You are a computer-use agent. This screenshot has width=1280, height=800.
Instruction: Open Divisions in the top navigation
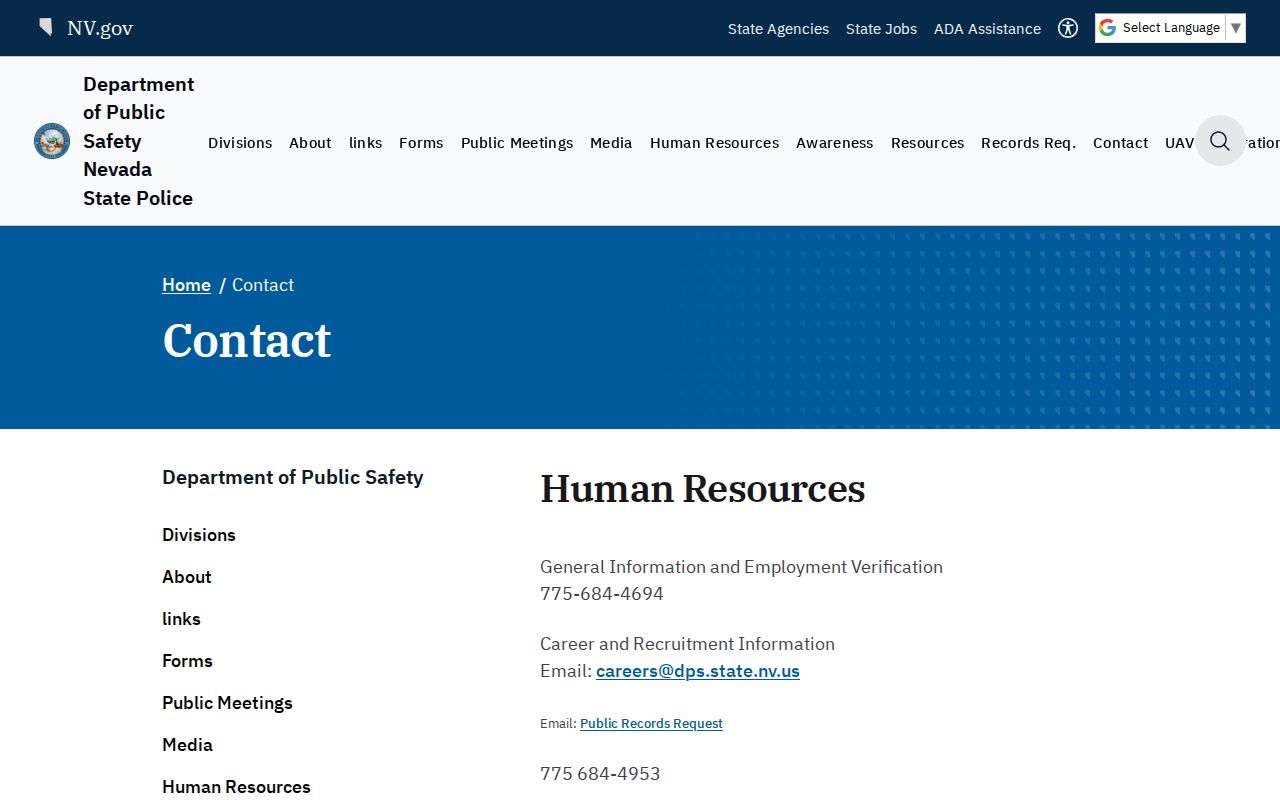[240, 143]
